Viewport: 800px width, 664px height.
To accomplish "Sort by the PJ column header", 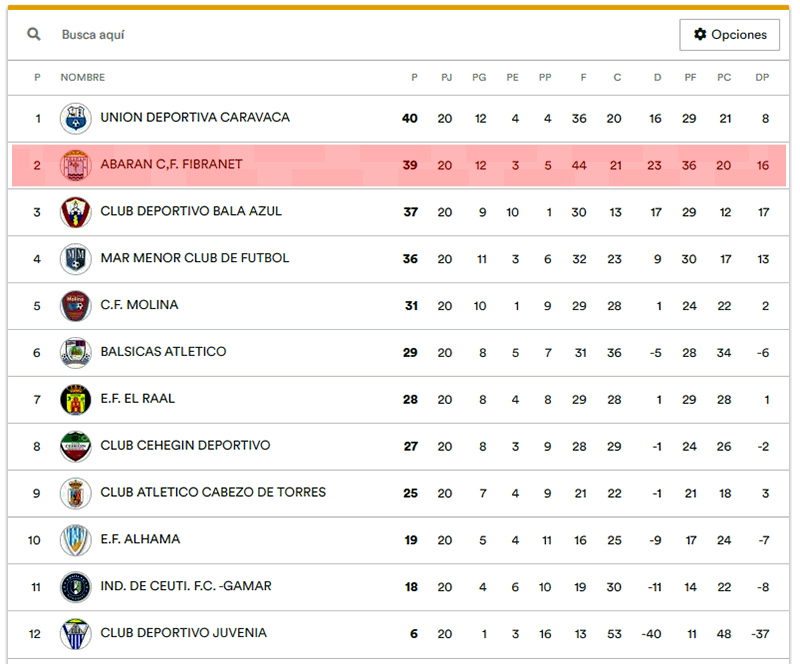I will click(446, 77).
